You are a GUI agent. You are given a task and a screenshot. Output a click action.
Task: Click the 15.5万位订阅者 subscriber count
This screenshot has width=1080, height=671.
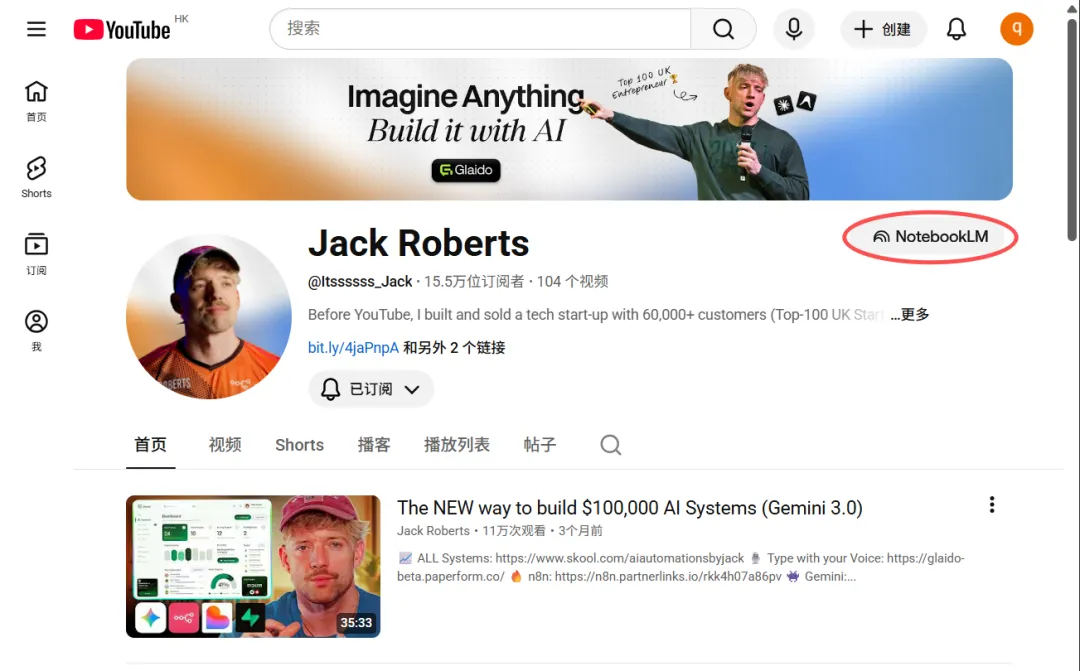pyautogui.click(x=474, y=282)
